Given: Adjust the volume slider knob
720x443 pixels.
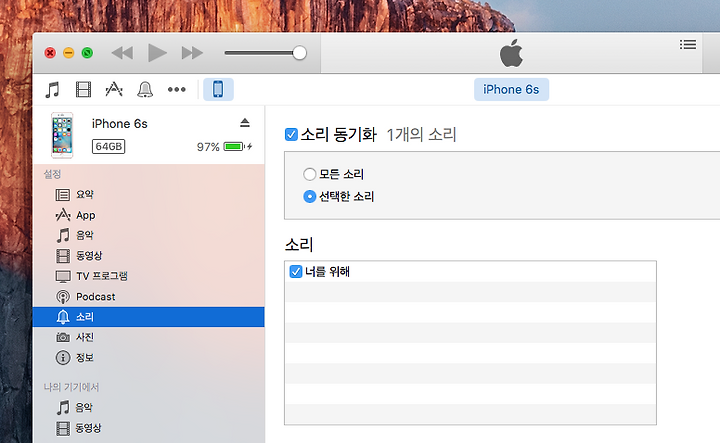Looking at the screenshot, I should point(299,53).
